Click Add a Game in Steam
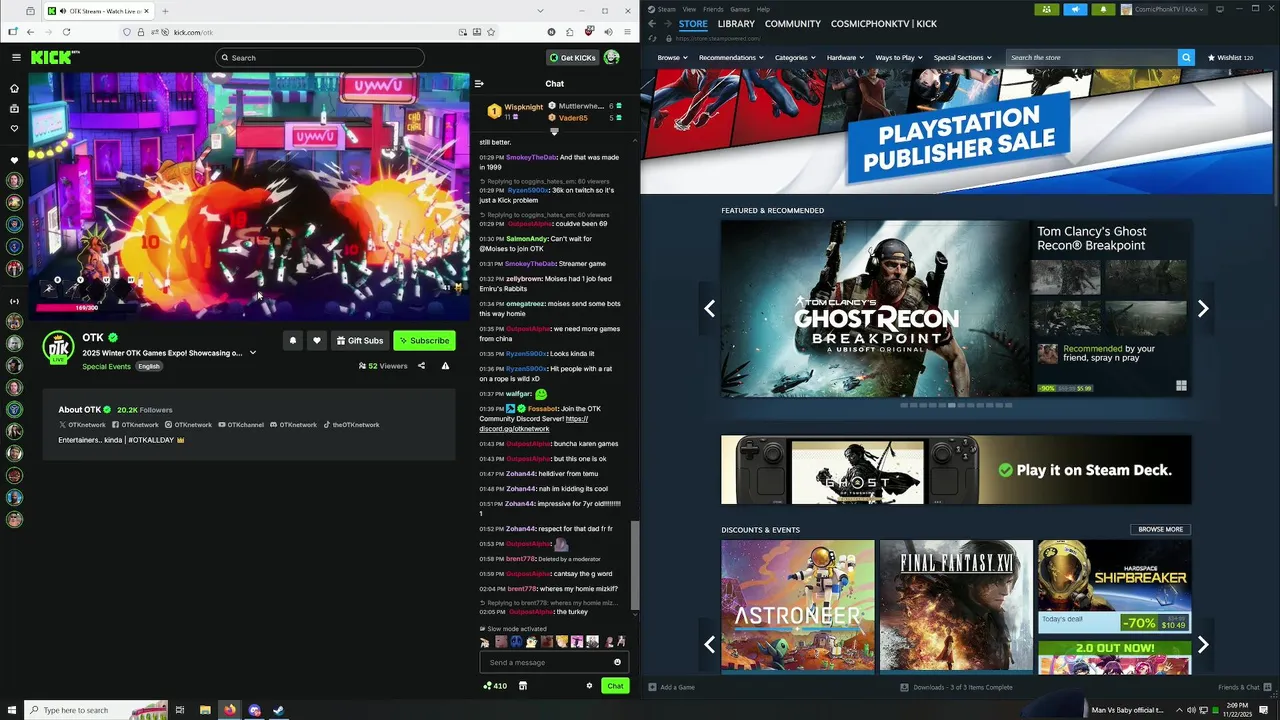This screenshot has width=1280, height=720. [x=671, y=687]
